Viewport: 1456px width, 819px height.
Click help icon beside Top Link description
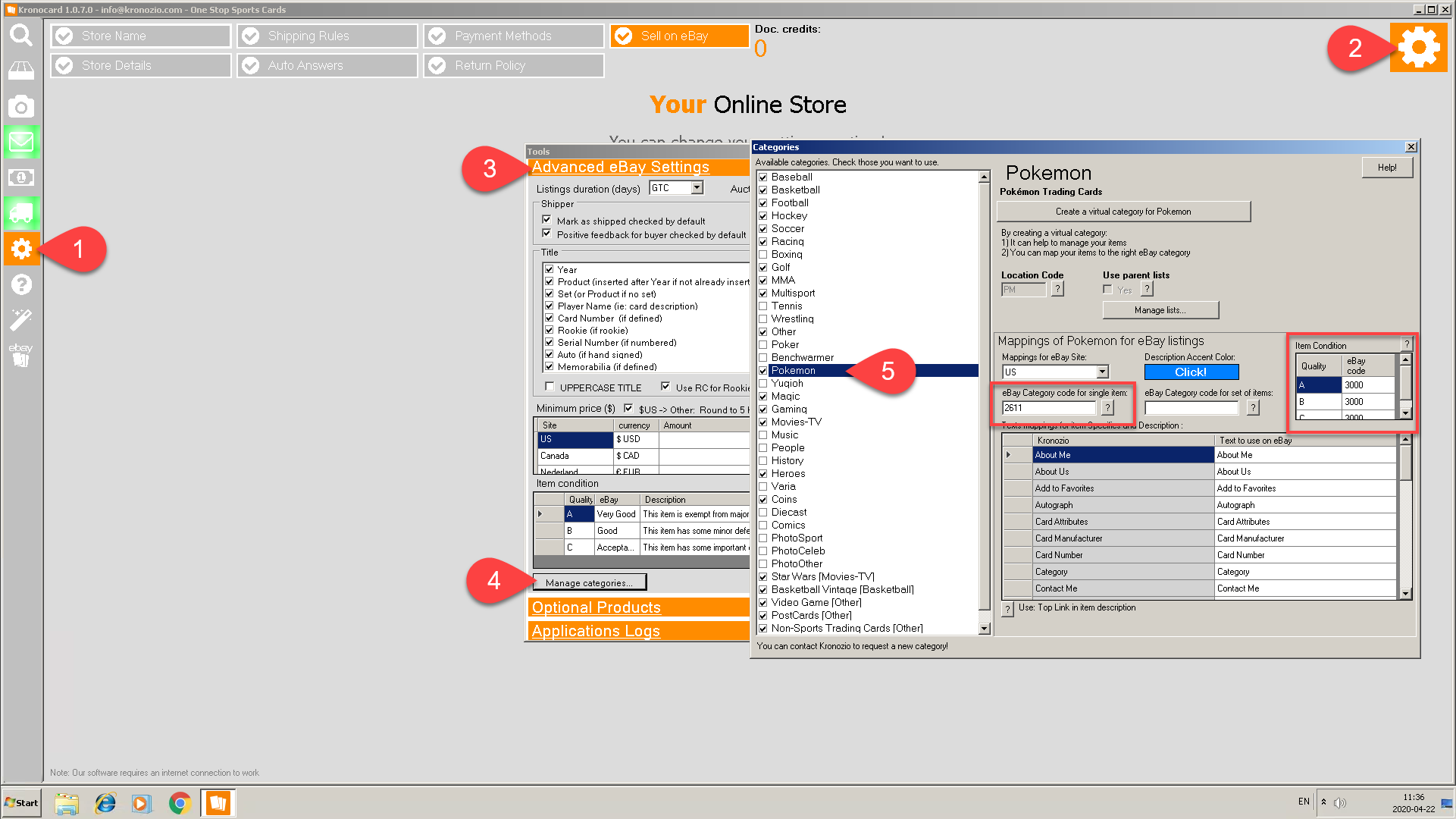tap(1008, 609)
